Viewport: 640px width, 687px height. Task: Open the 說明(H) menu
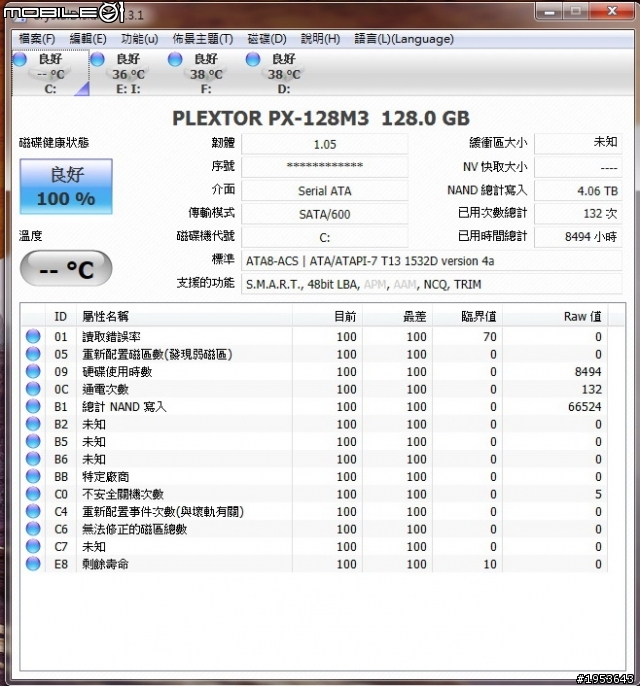320,39
